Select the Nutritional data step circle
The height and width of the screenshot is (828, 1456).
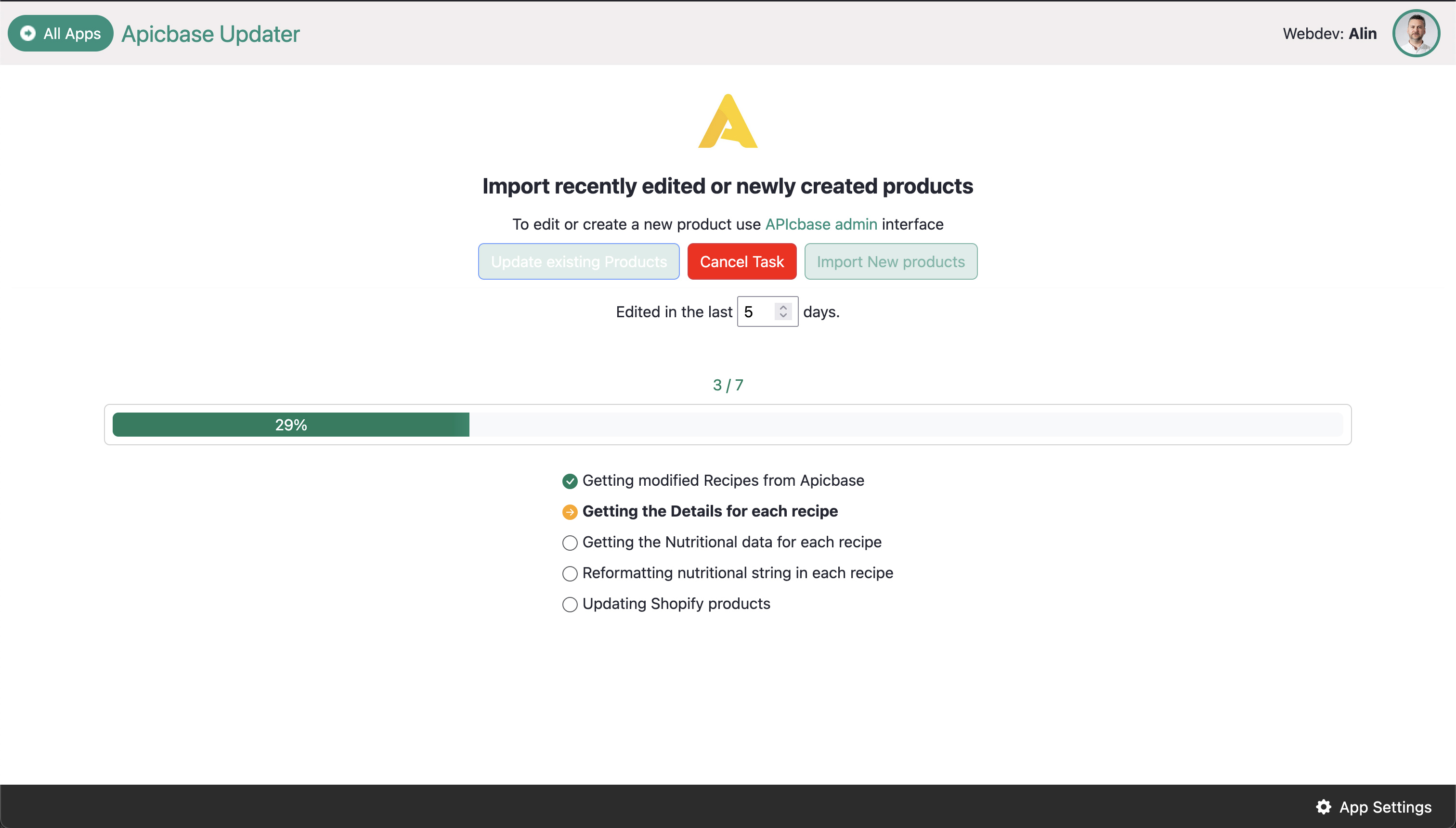[569, 543]
